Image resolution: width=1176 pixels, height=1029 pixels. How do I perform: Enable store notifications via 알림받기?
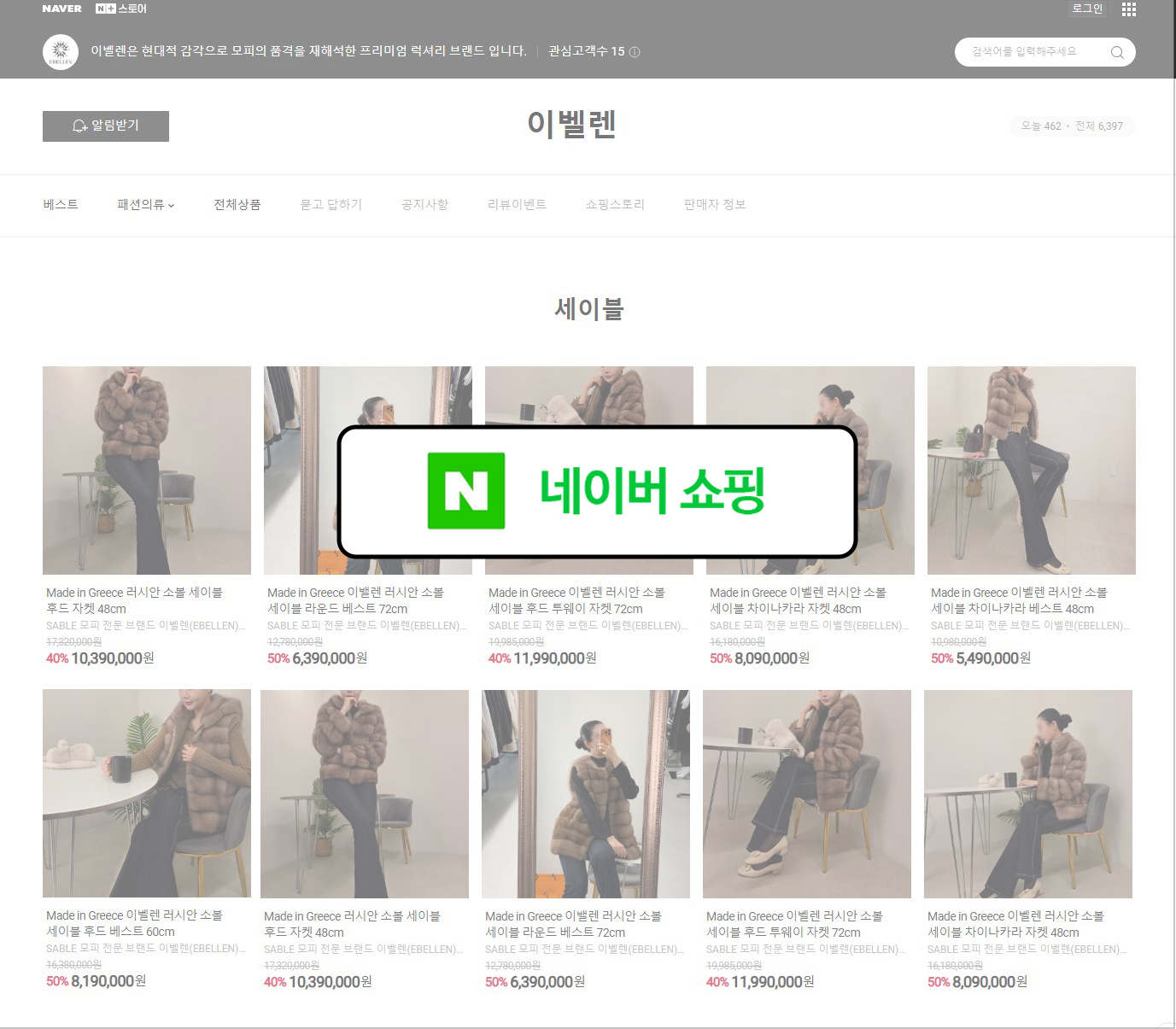[x=106, y=126]
